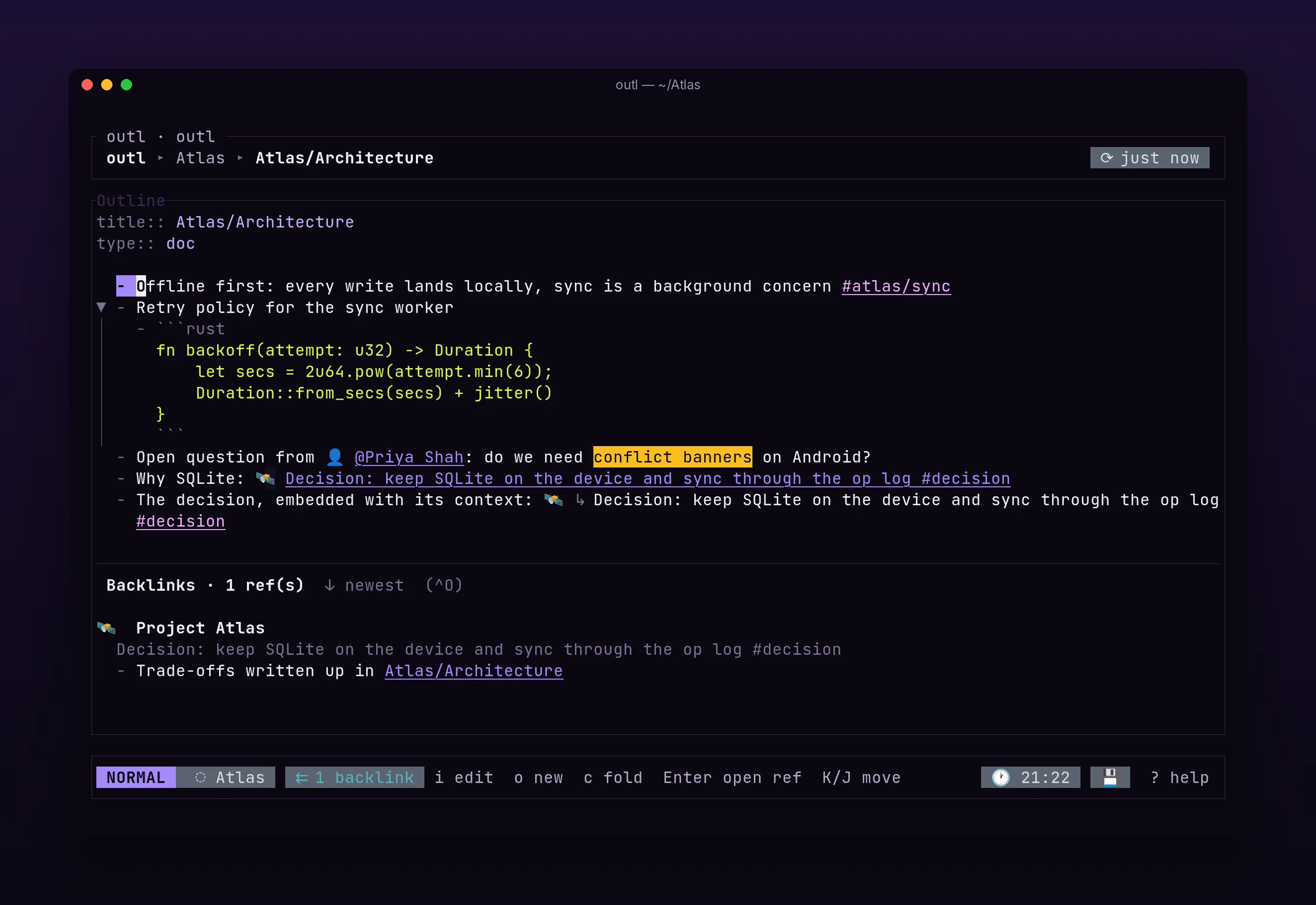Go to the outl root breadcrumb
The width and height of the screenshot is (1316, 905).
(126, 158)
